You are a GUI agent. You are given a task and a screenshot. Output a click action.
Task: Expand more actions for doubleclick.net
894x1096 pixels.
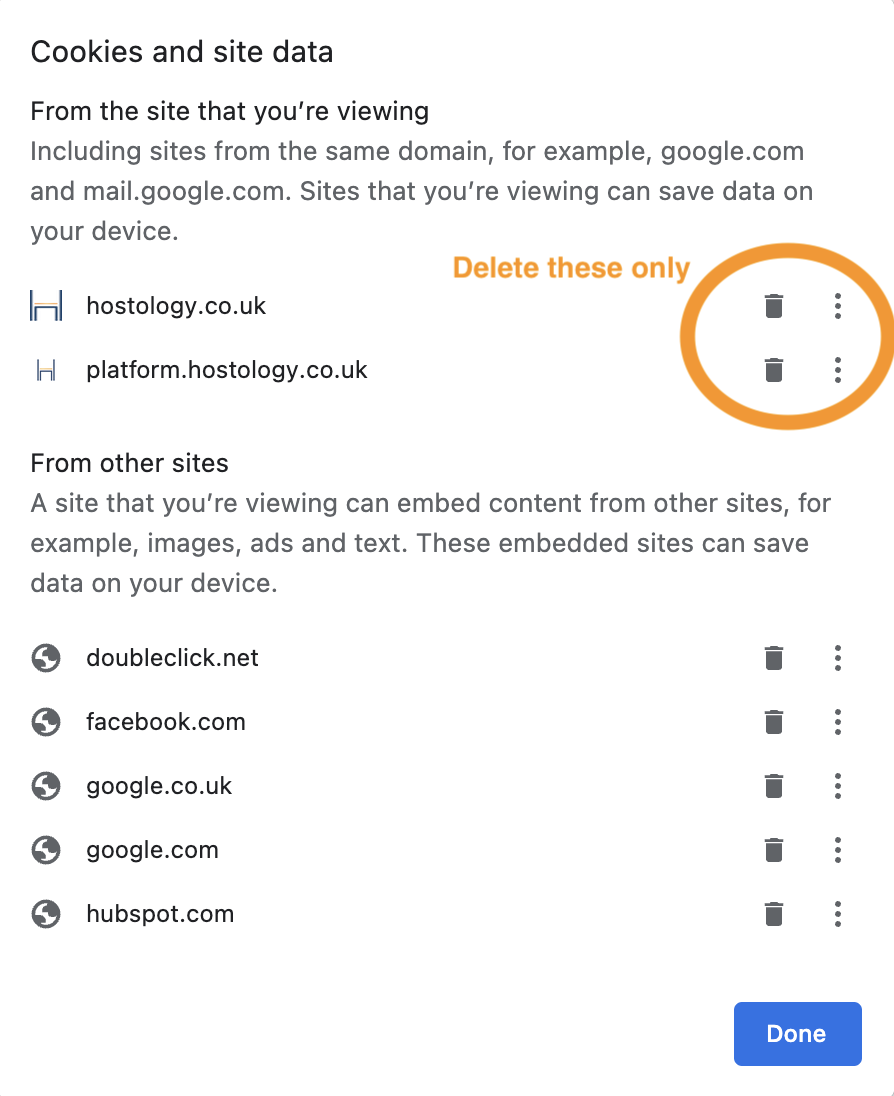coord(838,658)
